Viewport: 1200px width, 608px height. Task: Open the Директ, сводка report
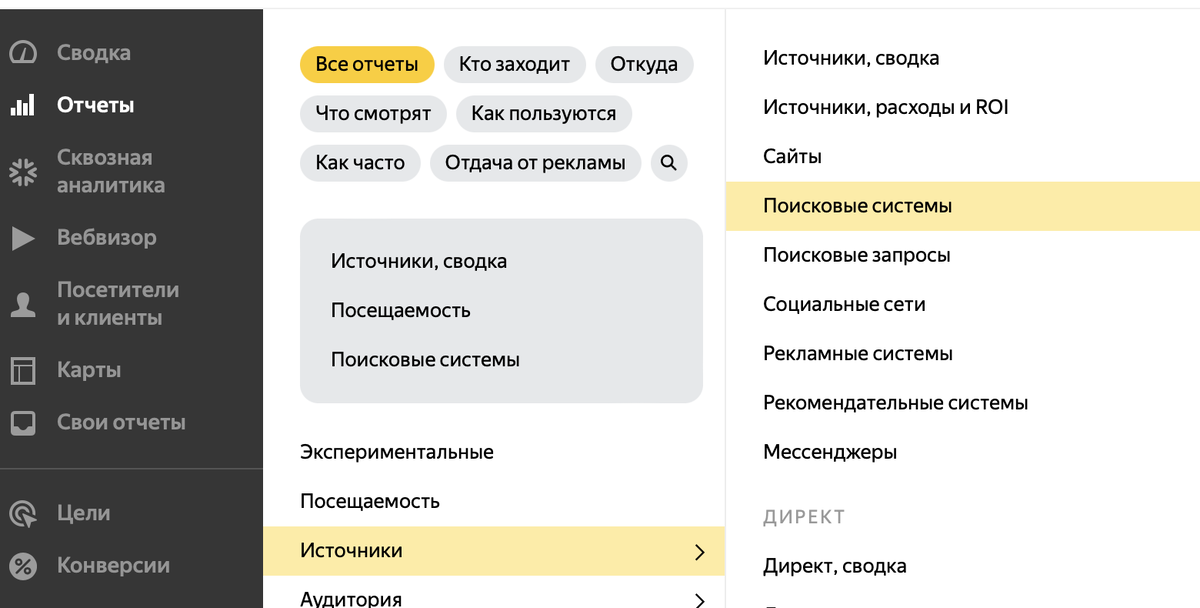pyautogui.click(x=835, y=566)
